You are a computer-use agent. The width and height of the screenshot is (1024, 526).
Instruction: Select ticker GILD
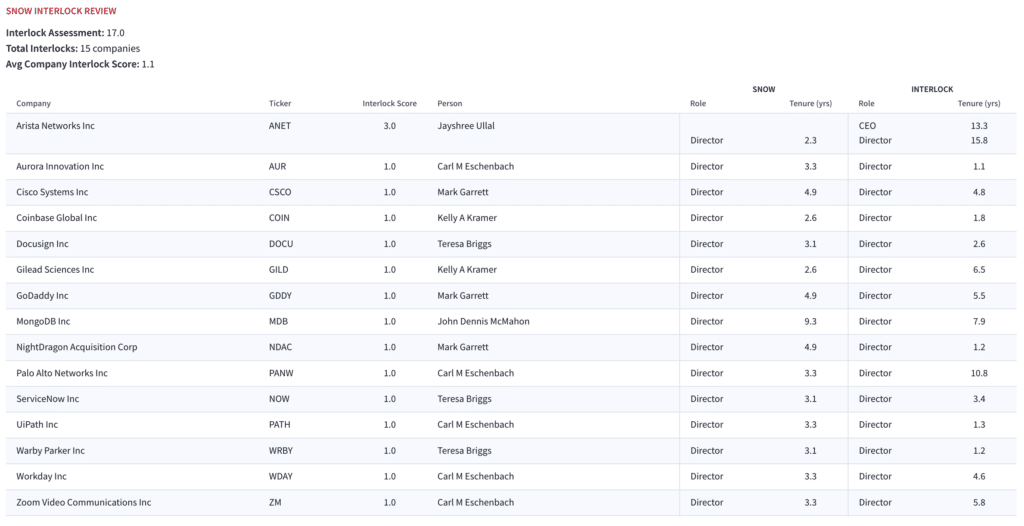pyautogui.click(x=278, y=269)
